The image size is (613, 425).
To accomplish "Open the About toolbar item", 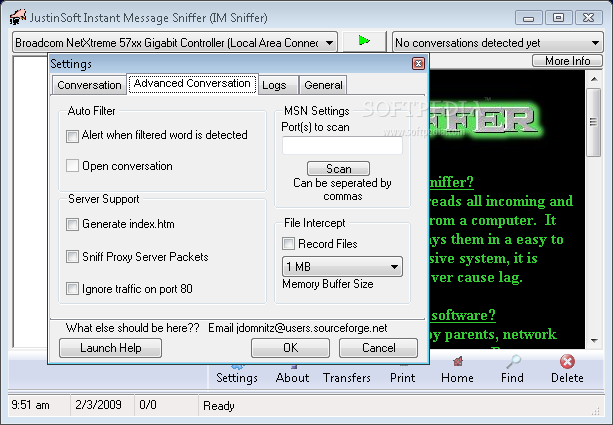I will [x=292, y=375].
